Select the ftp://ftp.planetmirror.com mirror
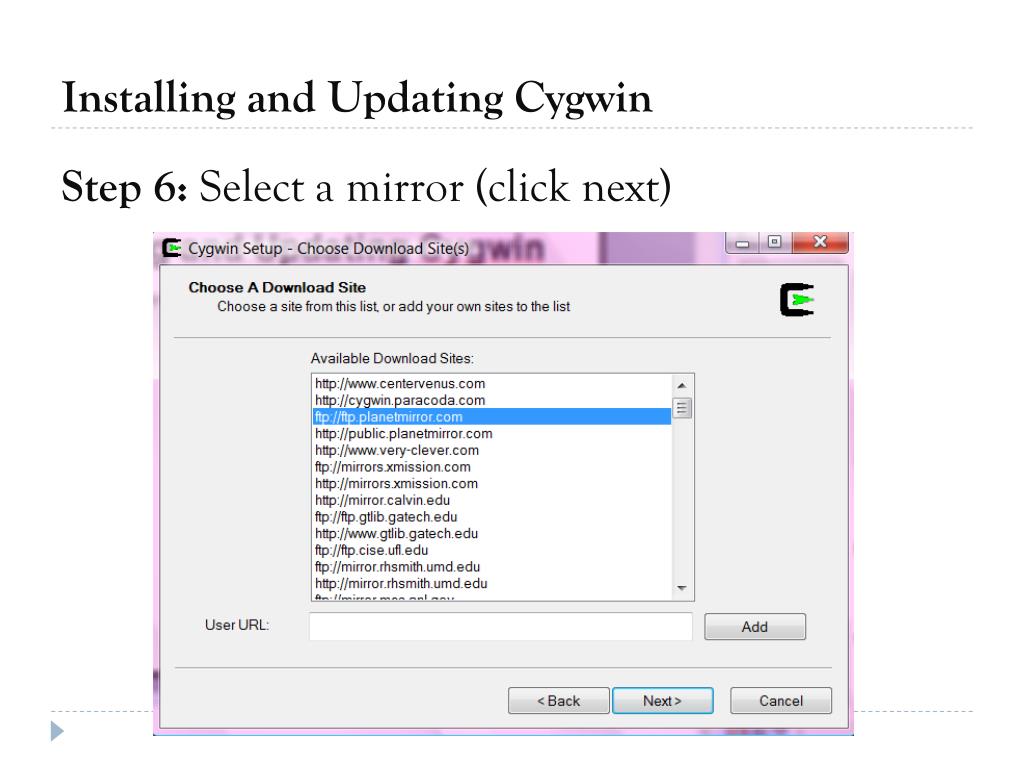Image resolution: width=1024 pixels, height=768 pixels. [492, 417]
